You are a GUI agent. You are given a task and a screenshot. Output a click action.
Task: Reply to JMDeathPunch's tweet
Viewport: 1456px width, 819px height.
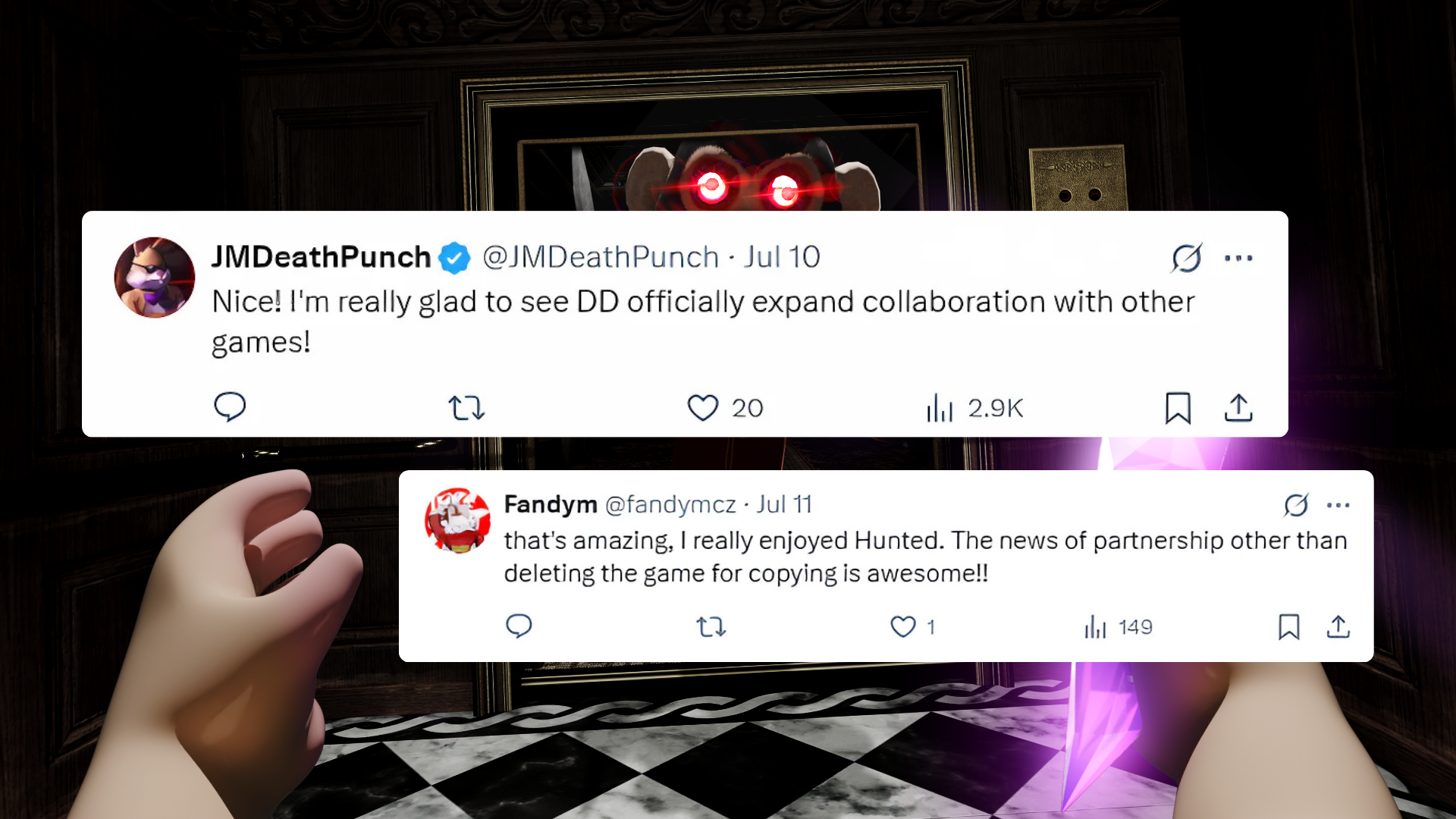pyautogui.click(x=230, y=407)
